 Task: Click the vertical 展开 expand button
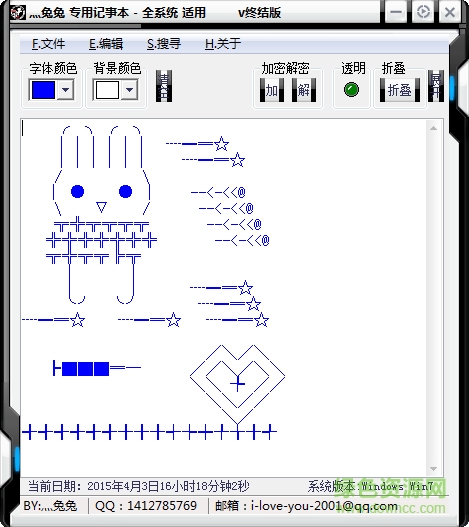[436, 86]
